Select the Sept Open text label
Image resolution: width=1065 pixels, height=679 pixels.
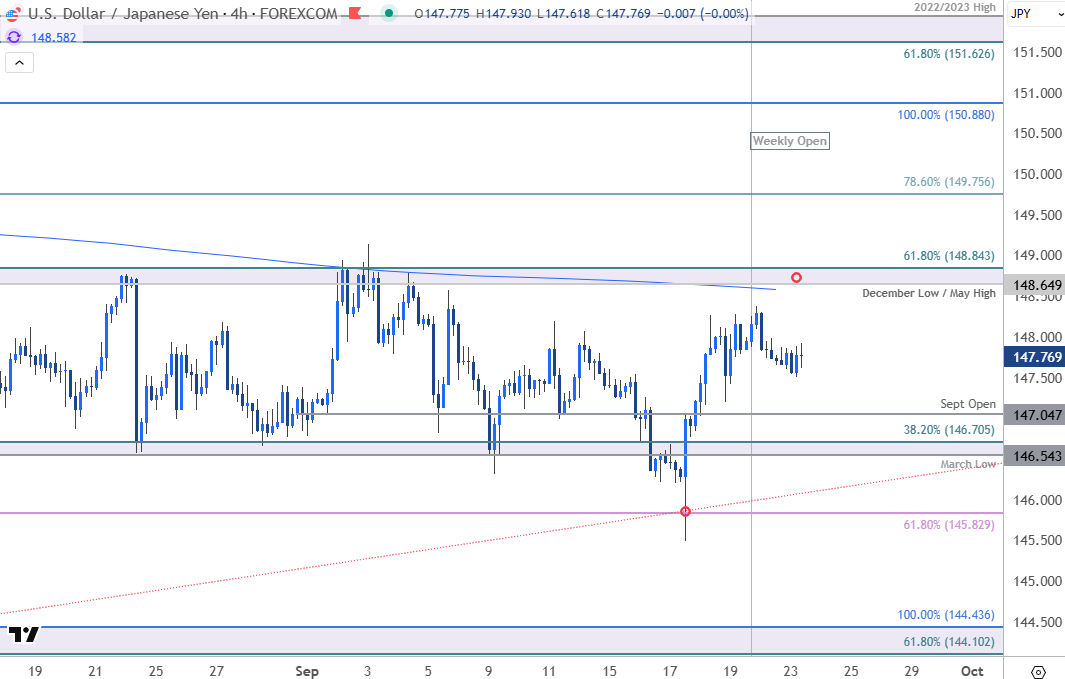pos(968,404)
